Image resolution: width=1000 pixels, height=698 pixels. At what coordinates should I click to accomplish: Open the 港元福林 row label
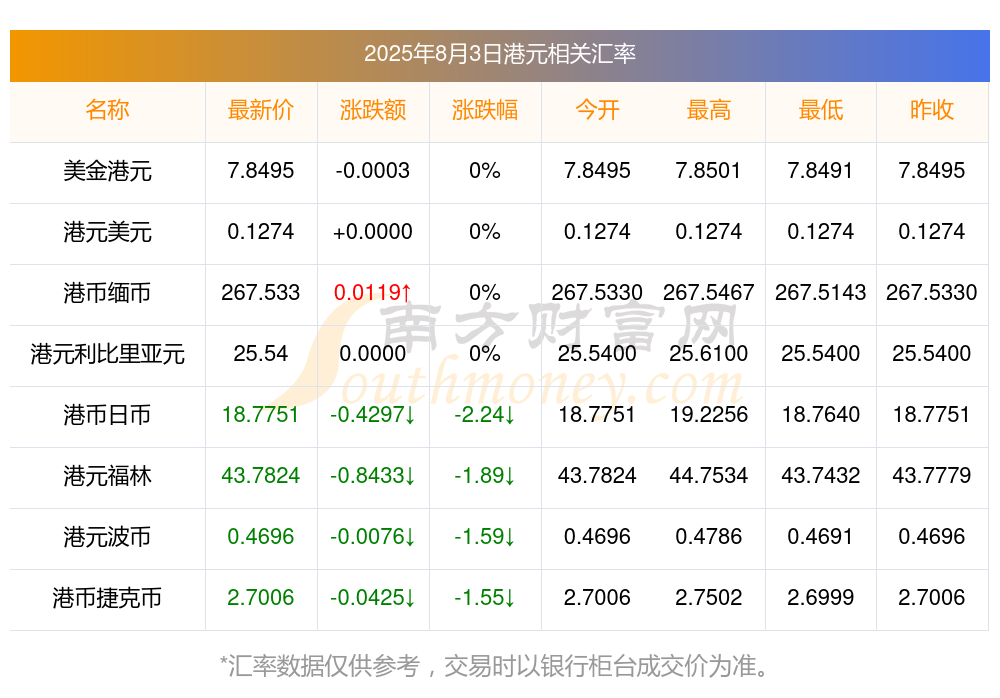[107, 476]
